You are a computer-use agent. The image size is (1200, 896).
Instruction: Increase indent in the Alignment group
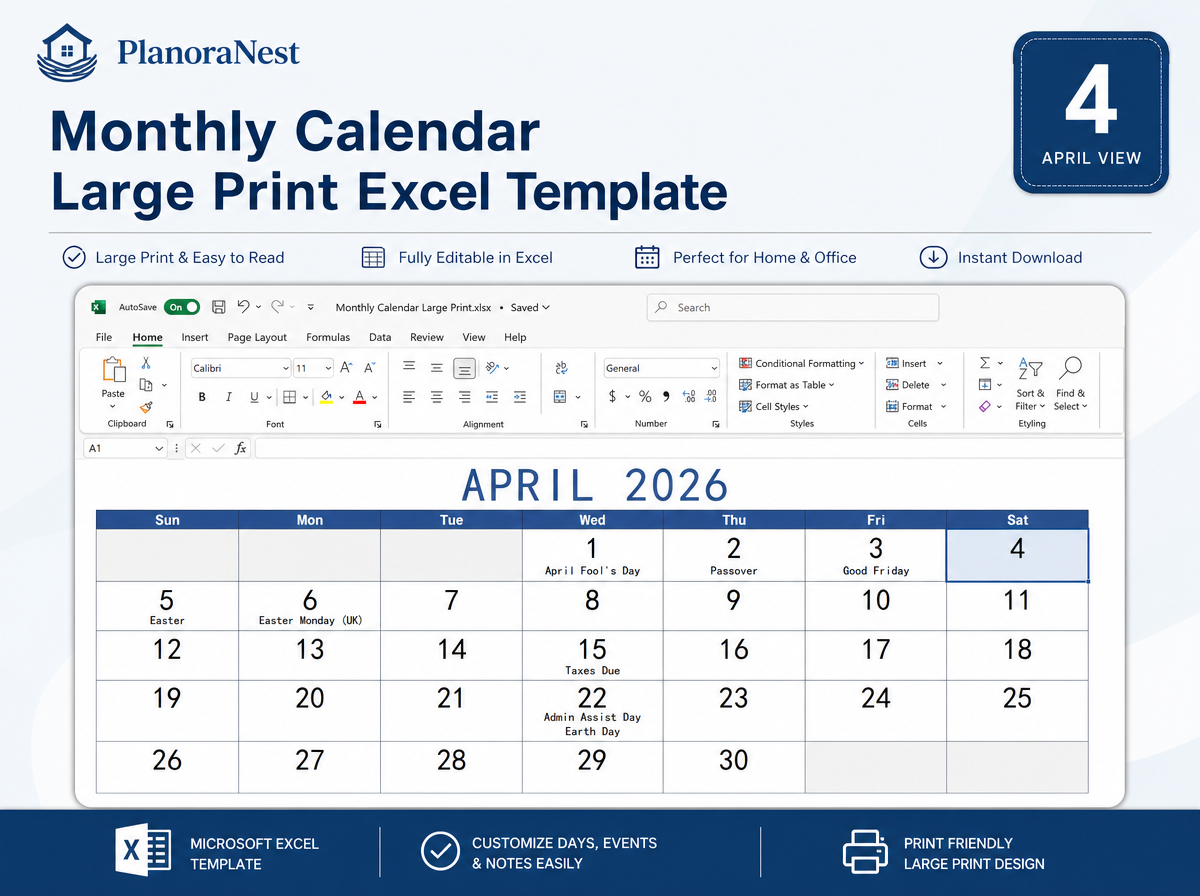[519, 397]
